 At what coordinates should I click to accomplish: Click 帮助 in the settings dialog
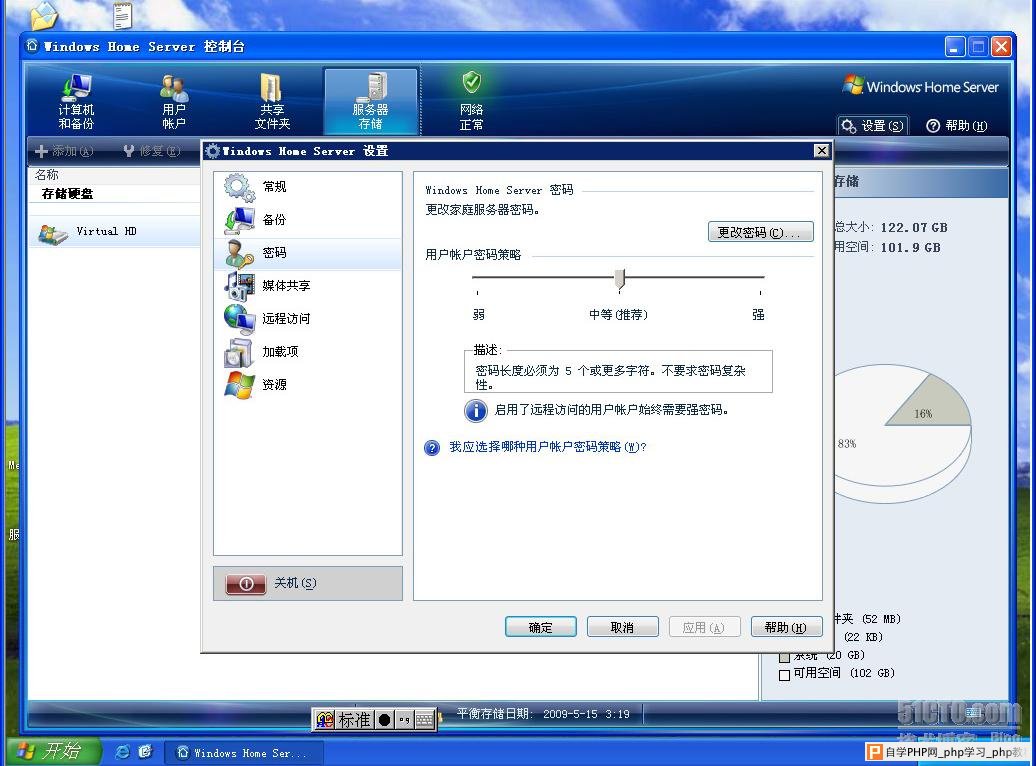coord(786,627)
